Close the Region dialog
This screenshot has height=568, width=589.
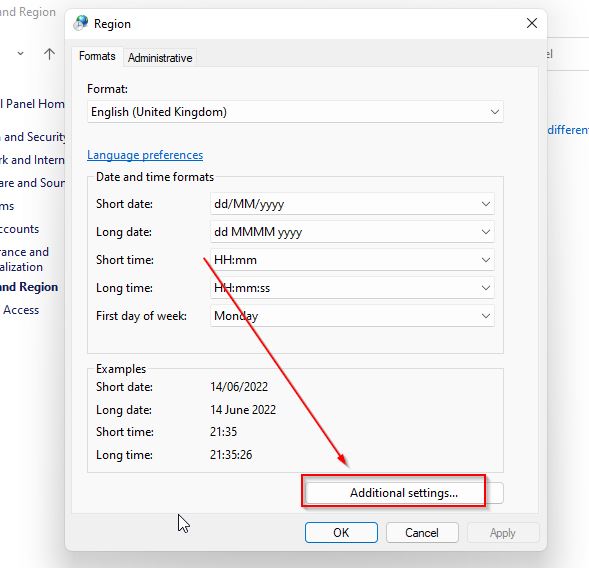tap(532, 23)
